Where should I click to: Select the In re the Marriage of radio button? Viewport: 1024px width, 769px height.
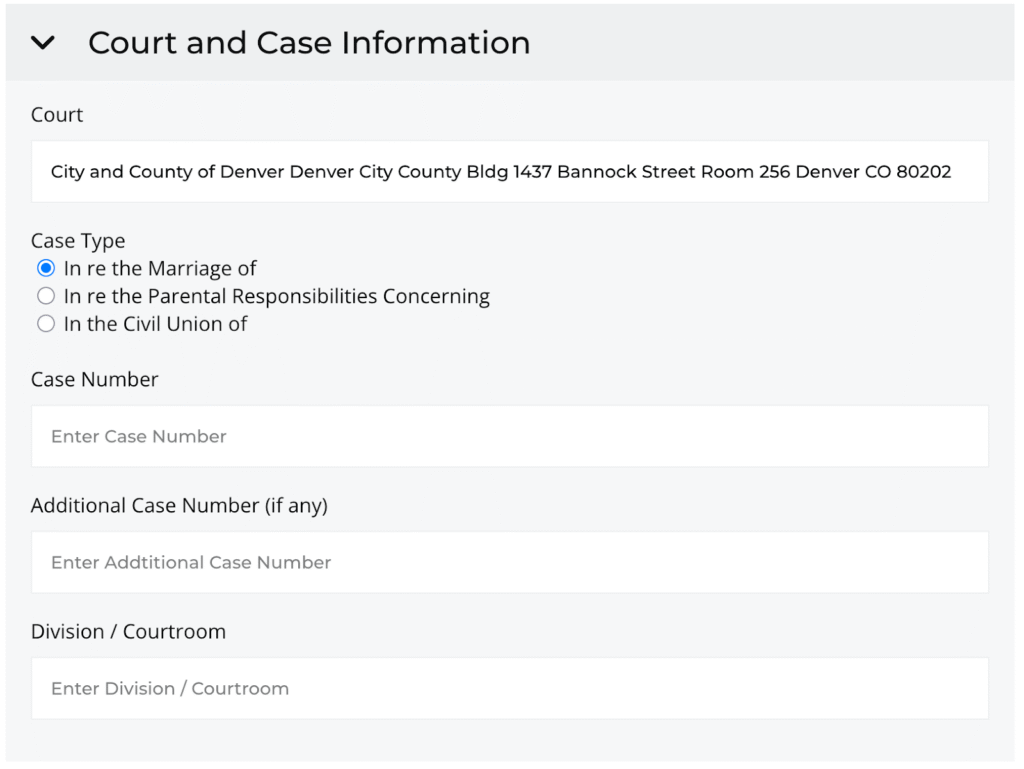(46, 268)
